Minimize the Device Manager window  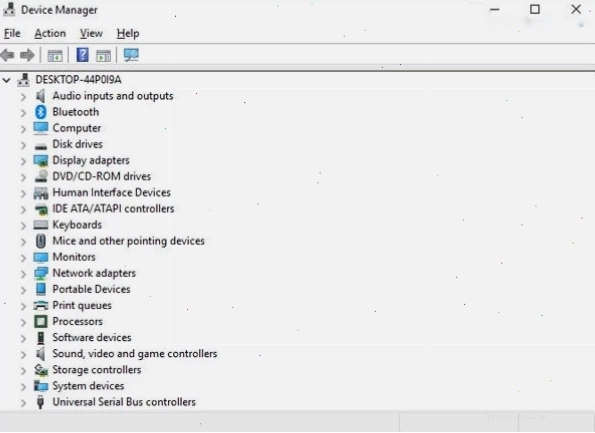pyautogui.click(x=494, y=9)
